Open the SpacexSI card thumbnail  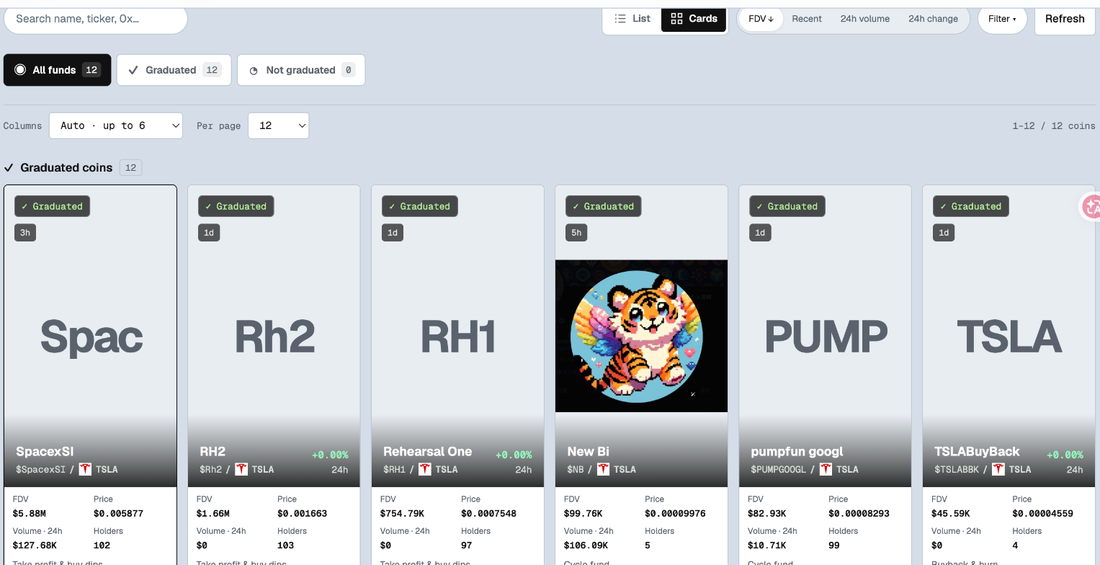[90, 336]
